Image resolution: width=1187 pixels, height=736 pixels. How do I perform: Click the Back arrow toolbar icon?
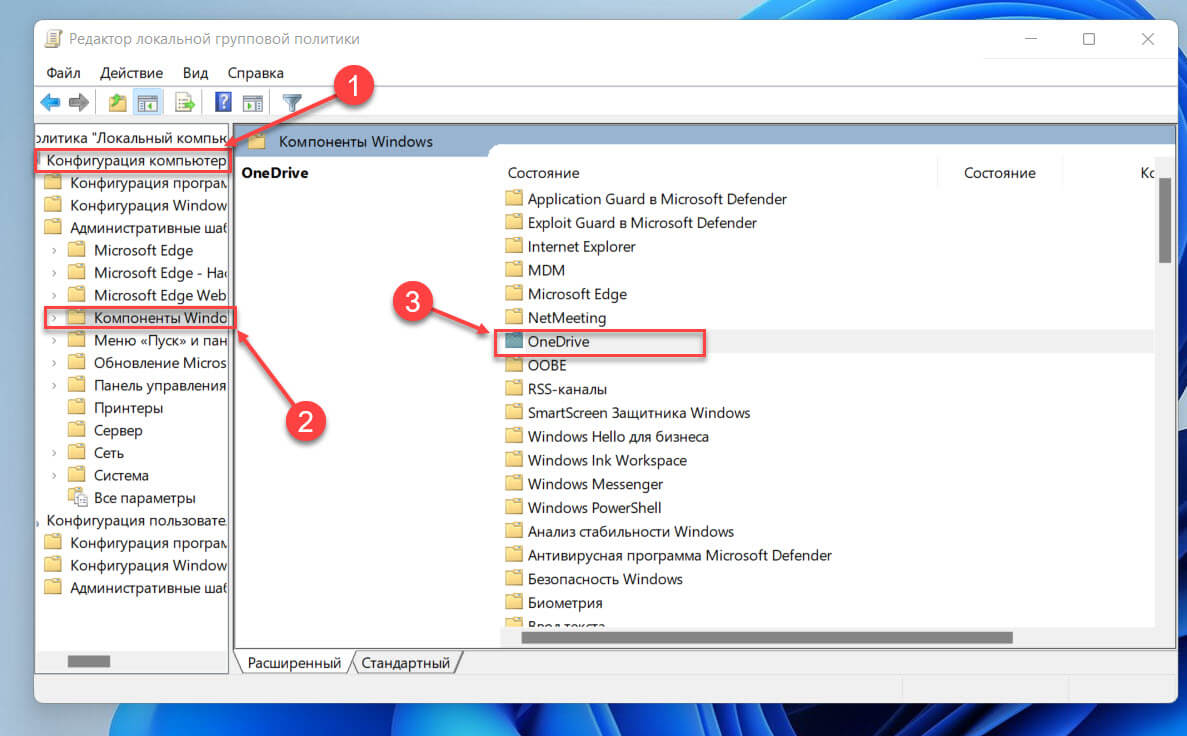(x=51, y=102)
